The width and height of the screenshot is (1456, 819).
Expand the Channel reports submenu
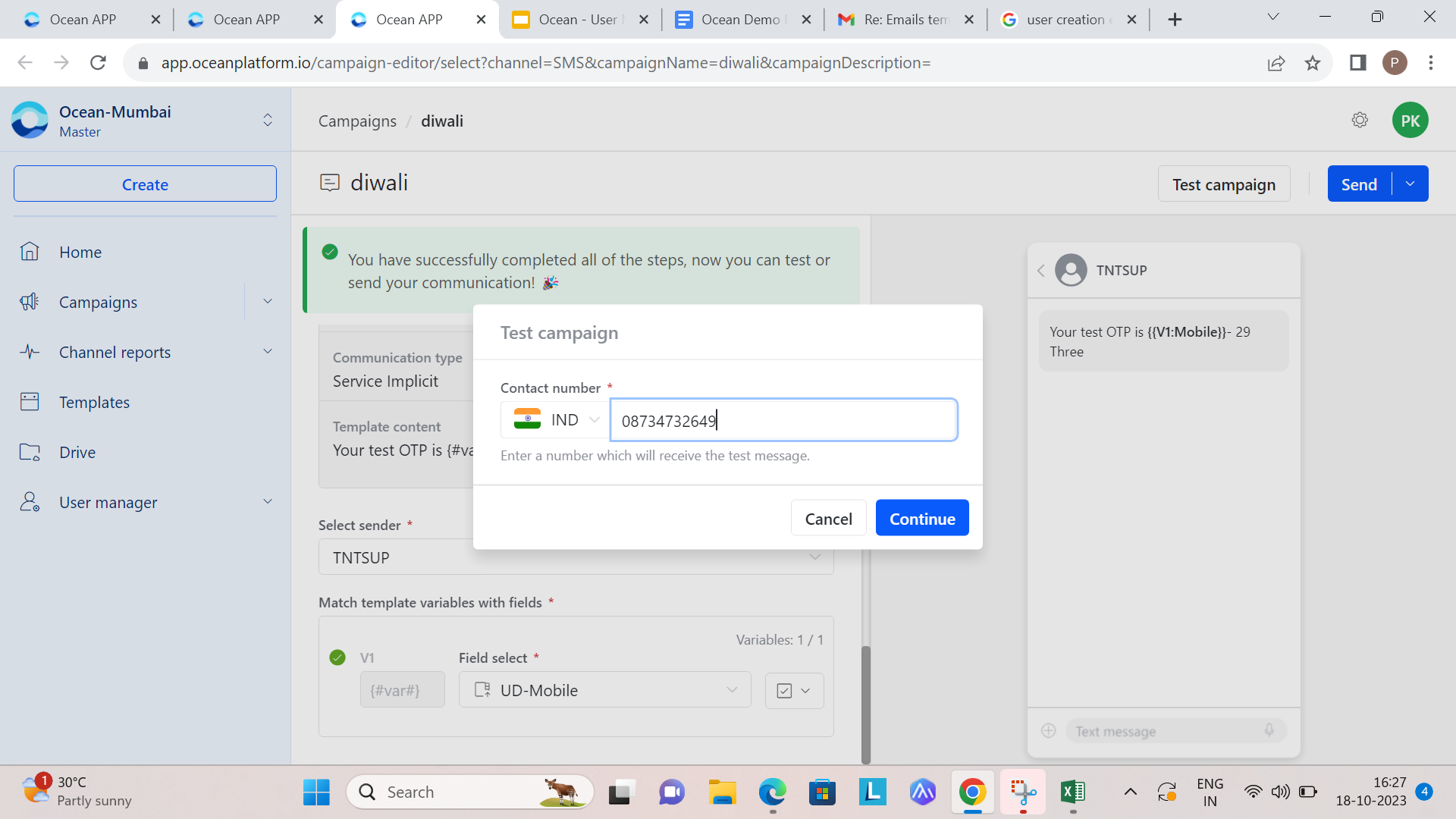[268, 352]
